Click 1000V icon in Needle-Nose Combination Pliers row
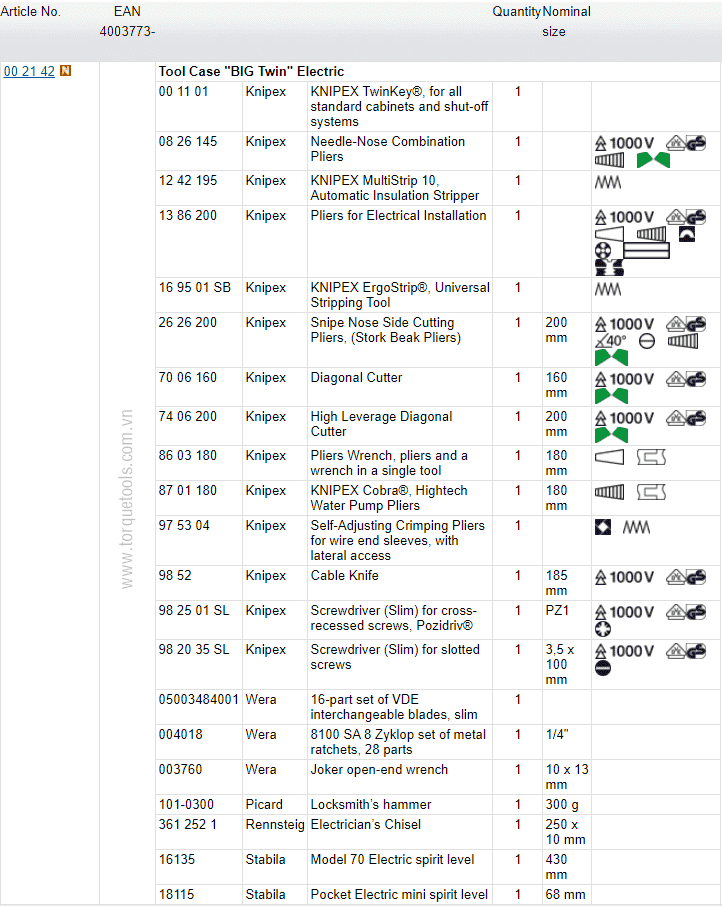Screen dimensions: 722x906 click(x=625, y=143)
